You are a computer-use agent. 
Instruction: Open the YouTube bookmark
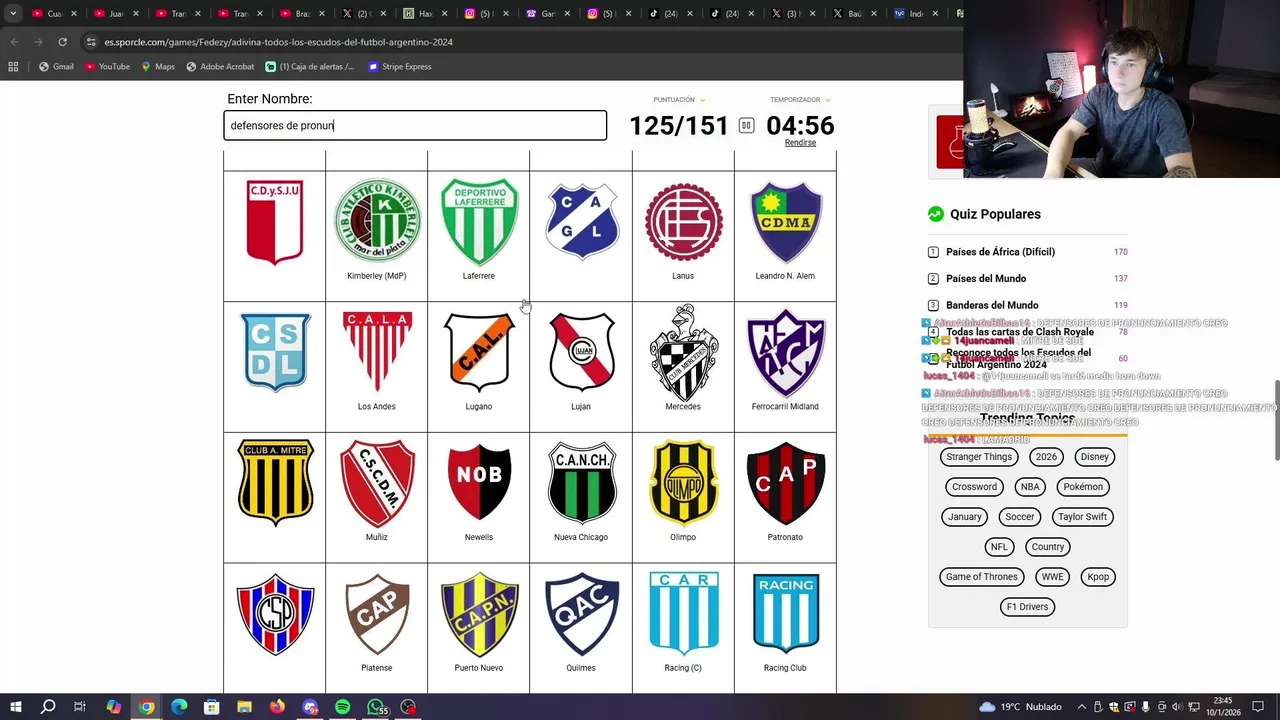(107, 67)
